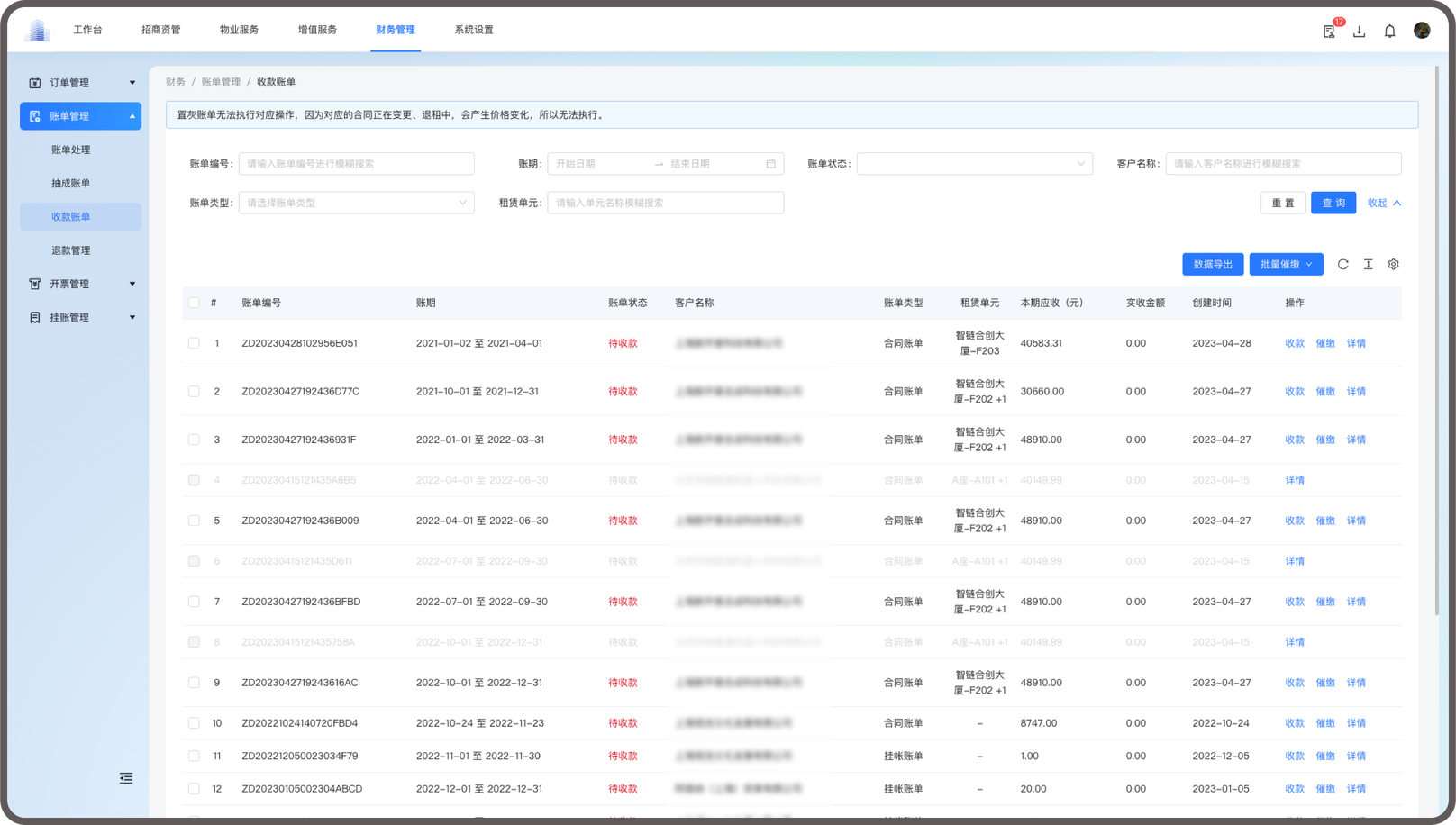This screenshot has width=1456, height=825.
Task: Open the 账单状态 dropdown
Action: pos(974,164)
